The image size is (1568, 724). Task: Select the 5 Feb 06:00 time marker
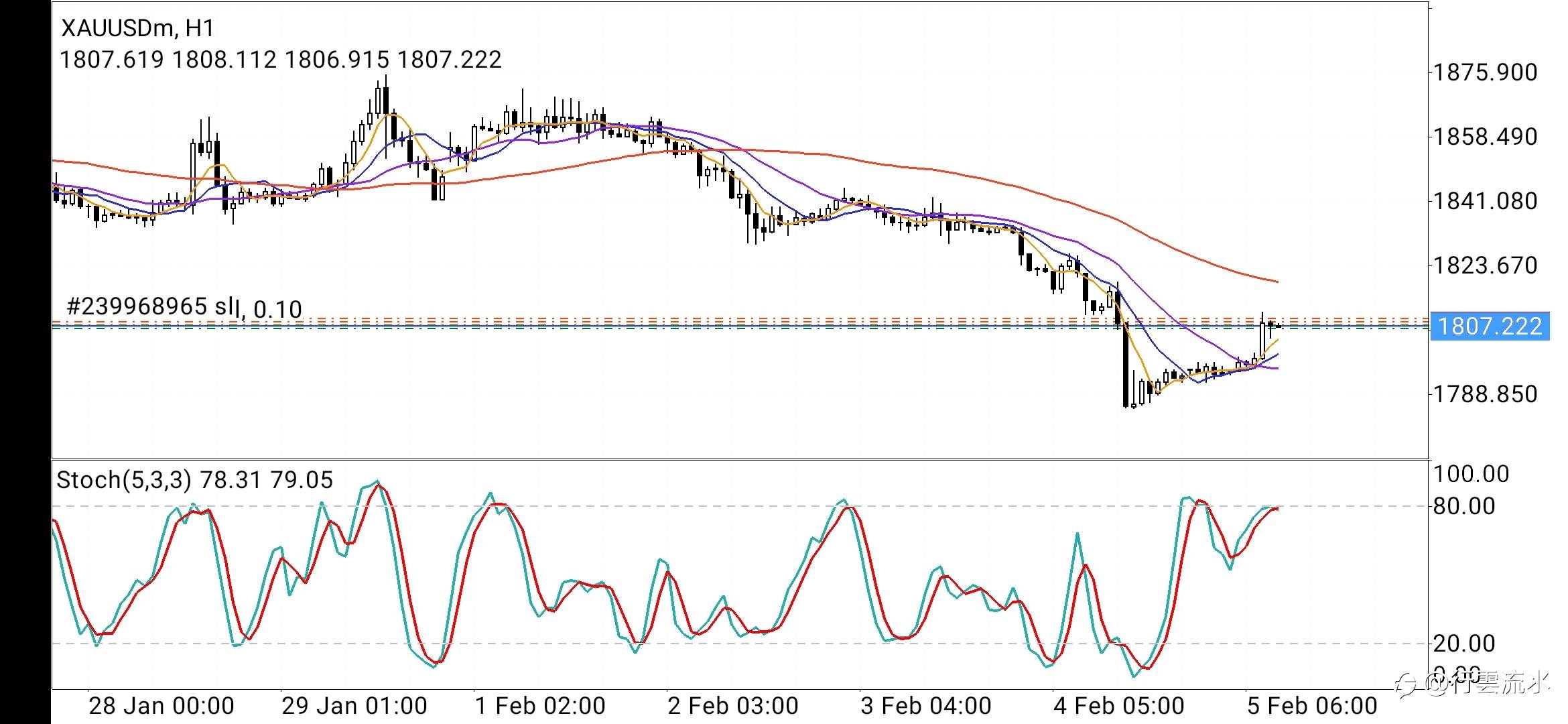pyautogui.click(x=1311, y=706)
